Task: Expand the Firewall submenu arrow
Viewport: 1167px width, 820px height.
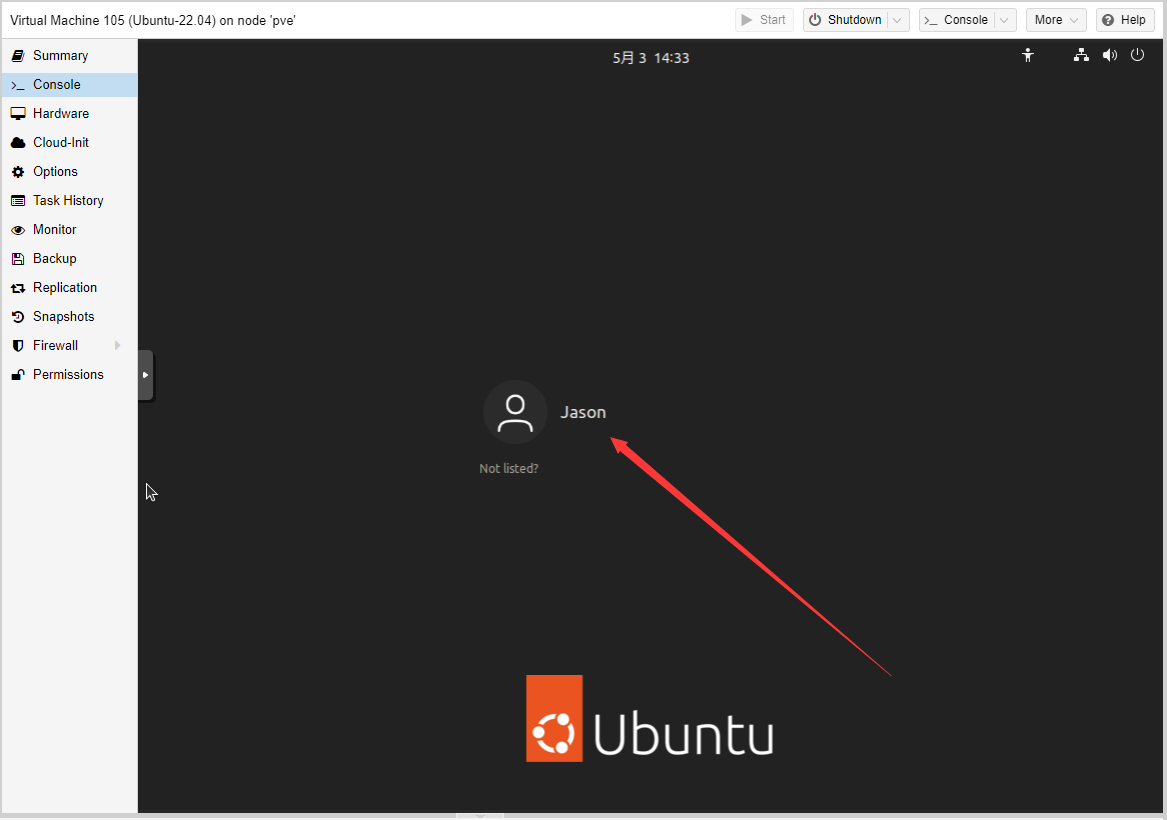Action: click(x=118, y=346)
